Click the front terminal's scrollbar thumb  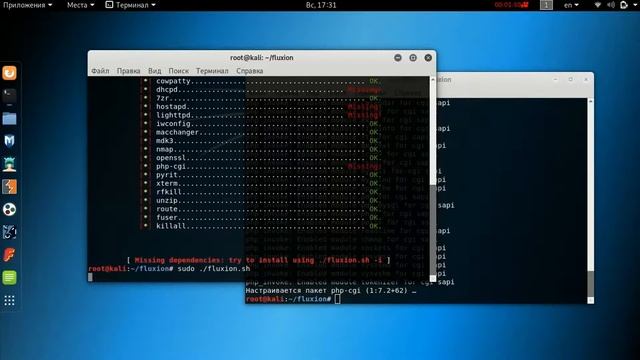(433, 230)
